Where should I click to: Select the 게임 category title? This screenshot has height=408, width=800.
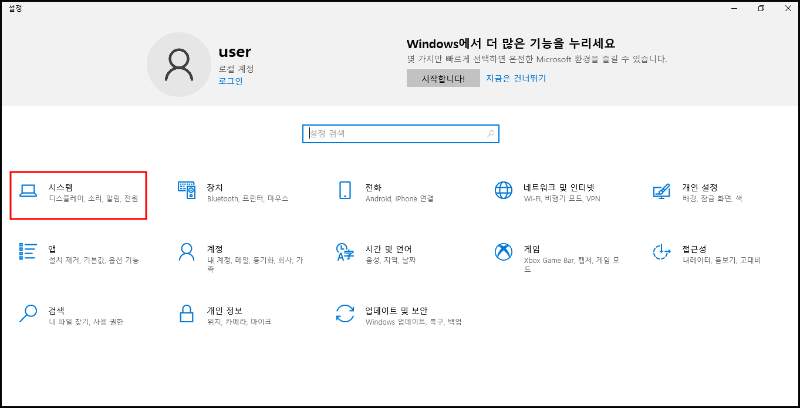(532, 249)
